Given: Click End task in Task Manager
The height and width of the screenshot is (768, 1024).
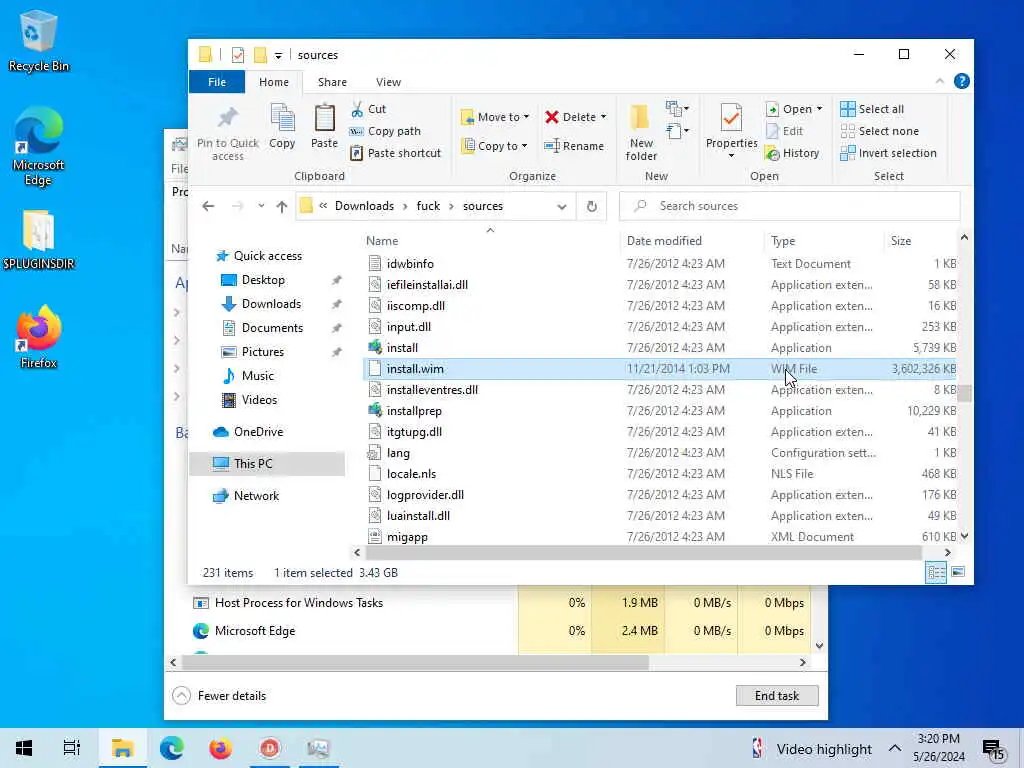Looking at the screenshot, I should [x=776, y=696].
